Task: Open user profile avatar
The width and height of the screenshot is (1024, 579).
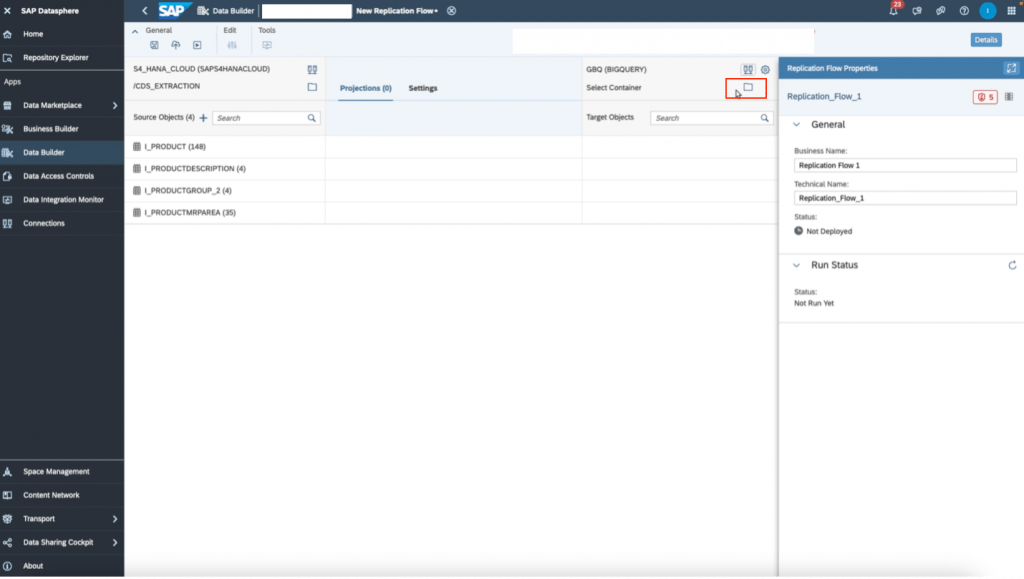Action: [987, 10]
